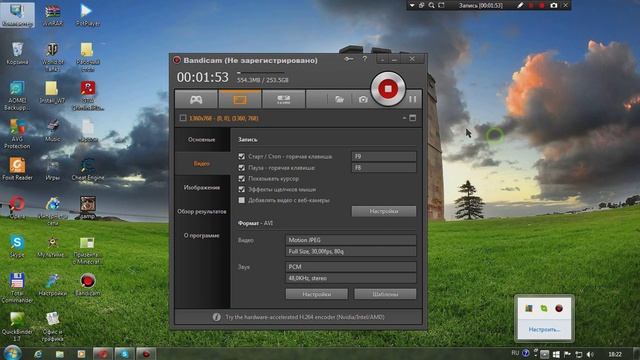This screenshot has width=640, height=360.
Task: Click the fullscreen box icon on area bar
Action: tap(413, 118)
